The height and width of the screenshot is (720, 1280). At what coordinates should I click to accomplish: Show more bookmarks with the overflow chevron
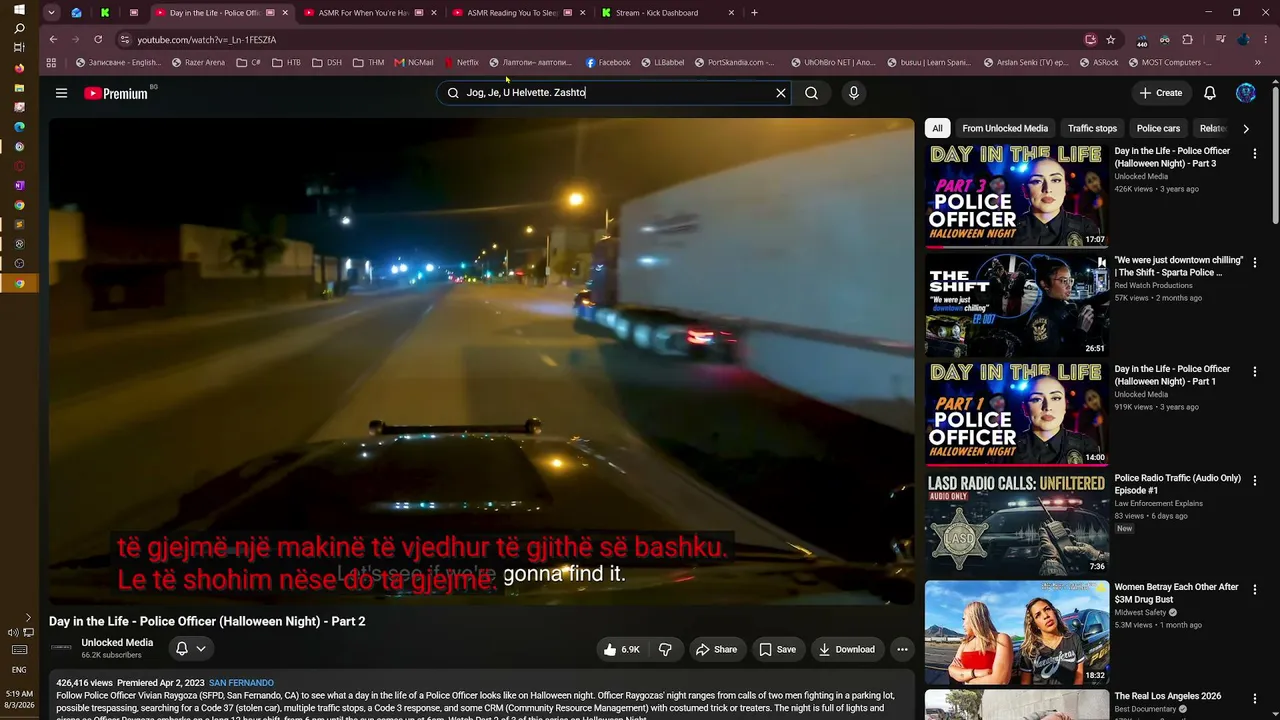[1258, 62]
